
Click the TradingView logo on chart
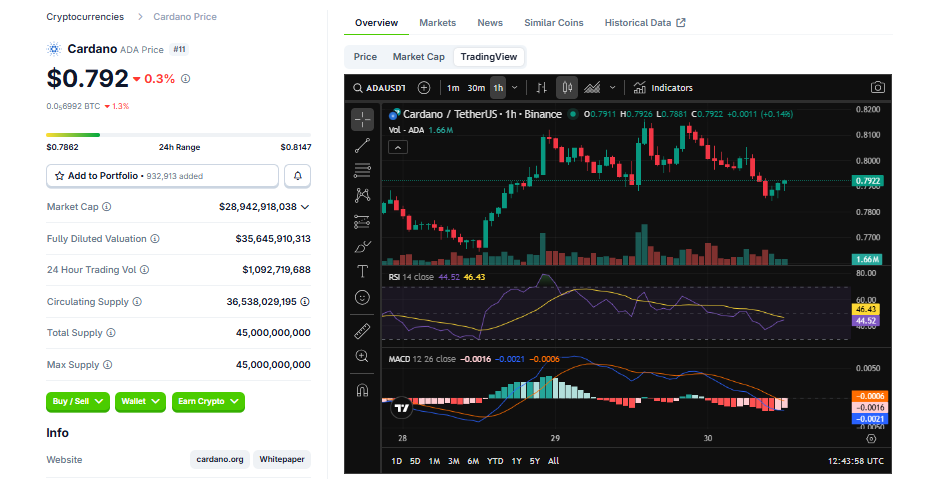tap(402, 408)
